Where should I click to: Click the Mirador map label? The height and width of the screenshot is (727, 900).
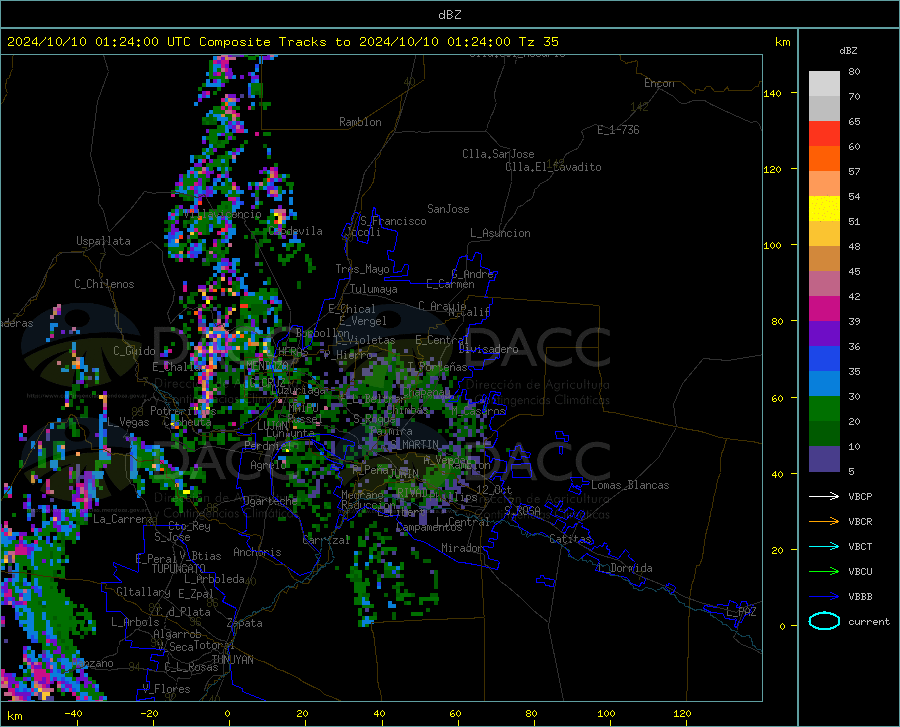(x=461, y=548)
